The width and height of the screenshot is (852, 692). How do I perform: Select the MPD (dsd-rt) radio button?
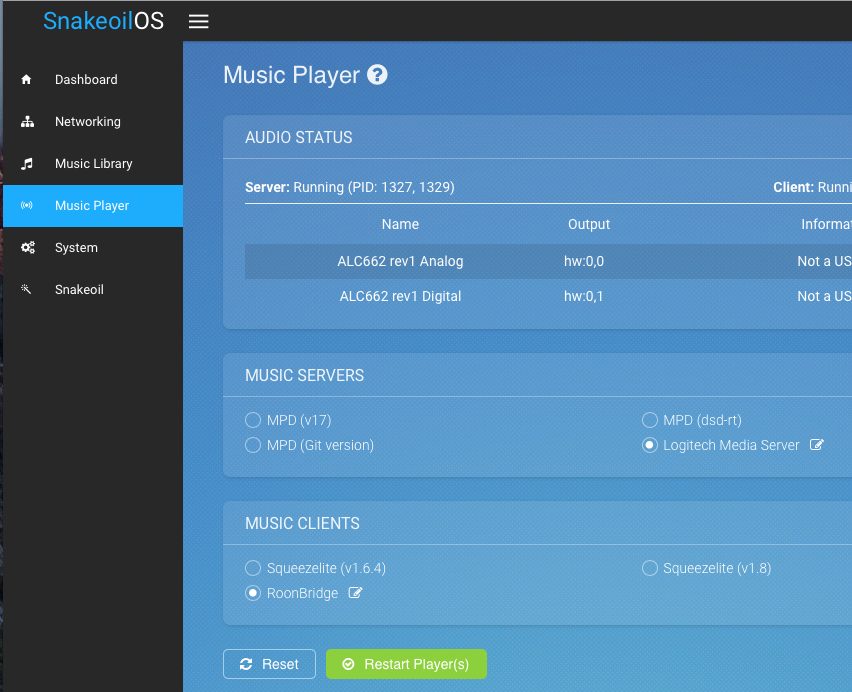click(x=650, y=420)
